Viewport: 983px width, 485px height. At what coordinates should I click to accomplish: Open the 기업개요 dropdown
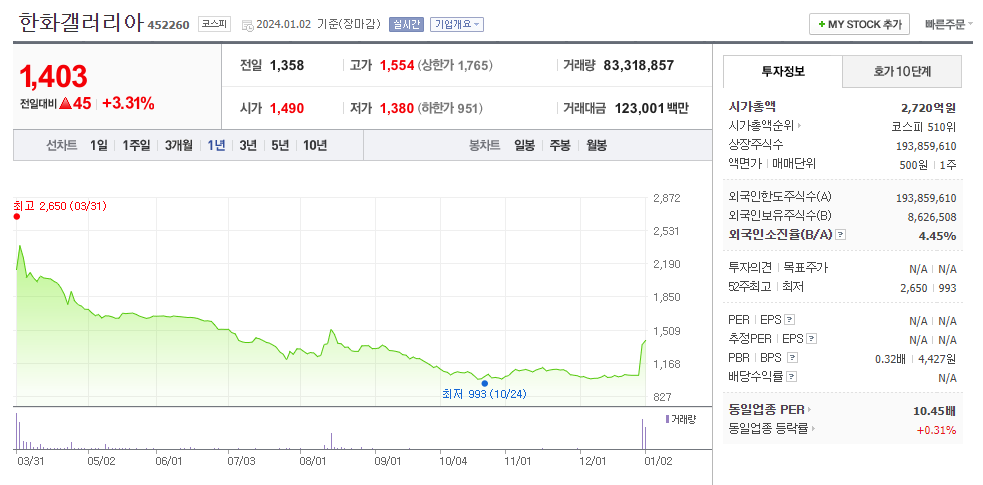[x=456, y=24]
